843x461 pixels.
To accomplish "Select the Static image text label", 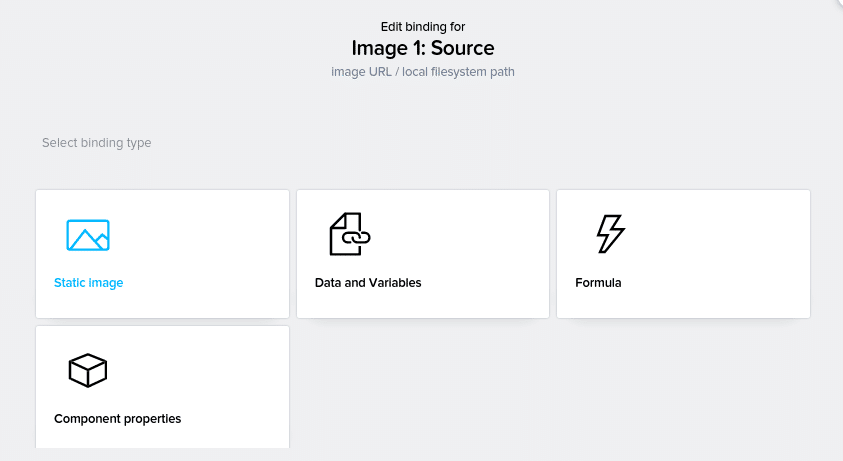I will coord(89,282).
